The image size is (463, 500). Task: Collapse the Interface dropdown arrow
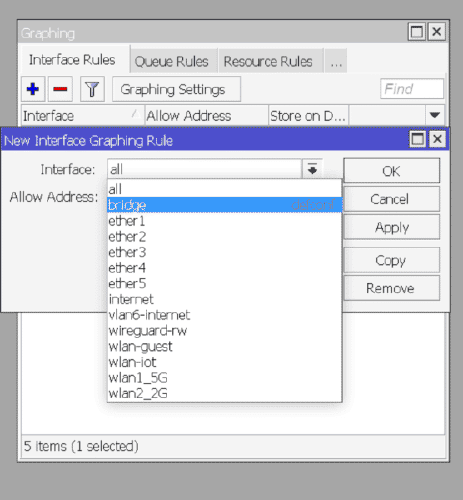312,169
